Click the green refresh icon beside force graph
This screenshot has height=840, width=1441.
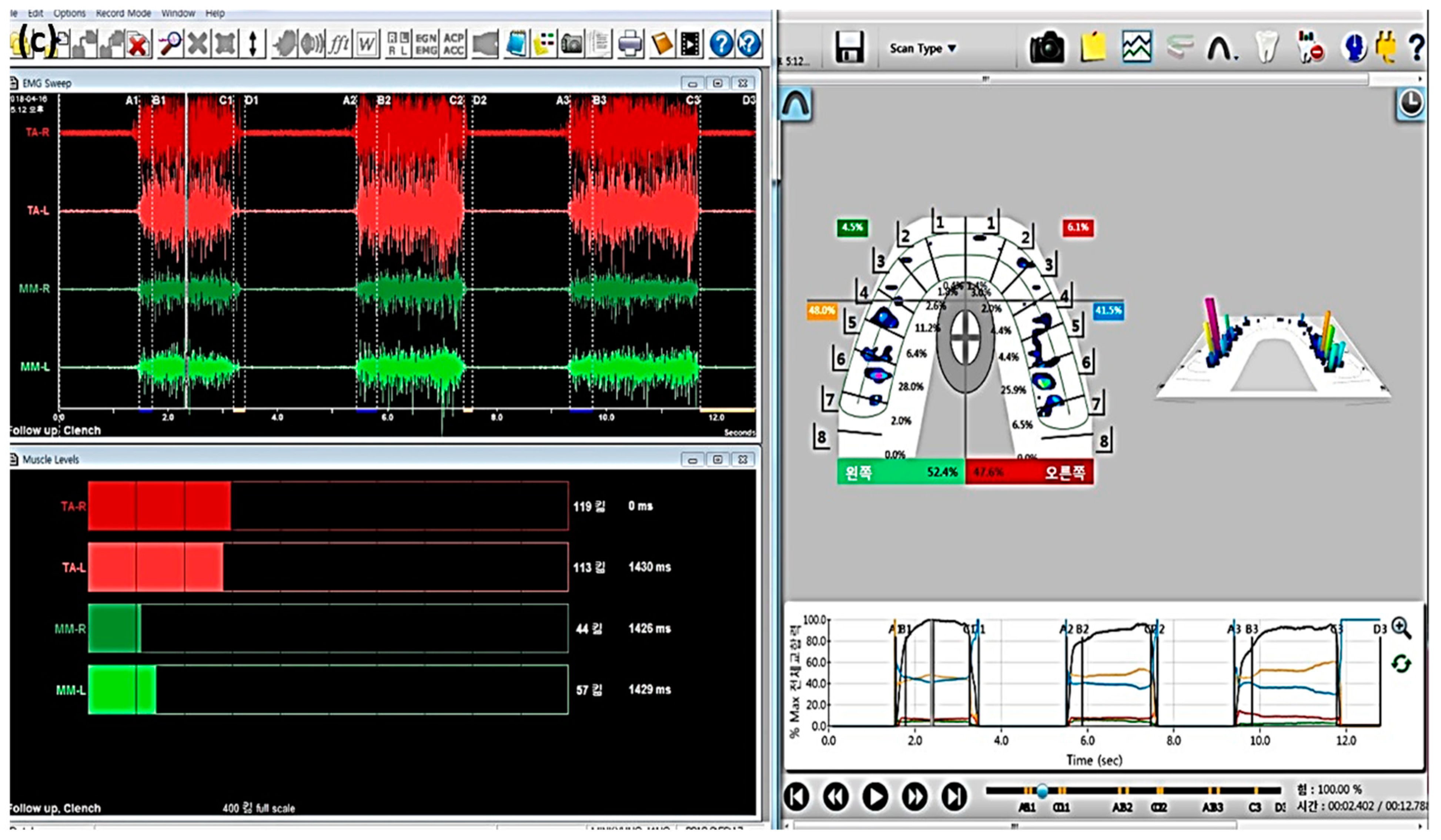point(1401,663)
